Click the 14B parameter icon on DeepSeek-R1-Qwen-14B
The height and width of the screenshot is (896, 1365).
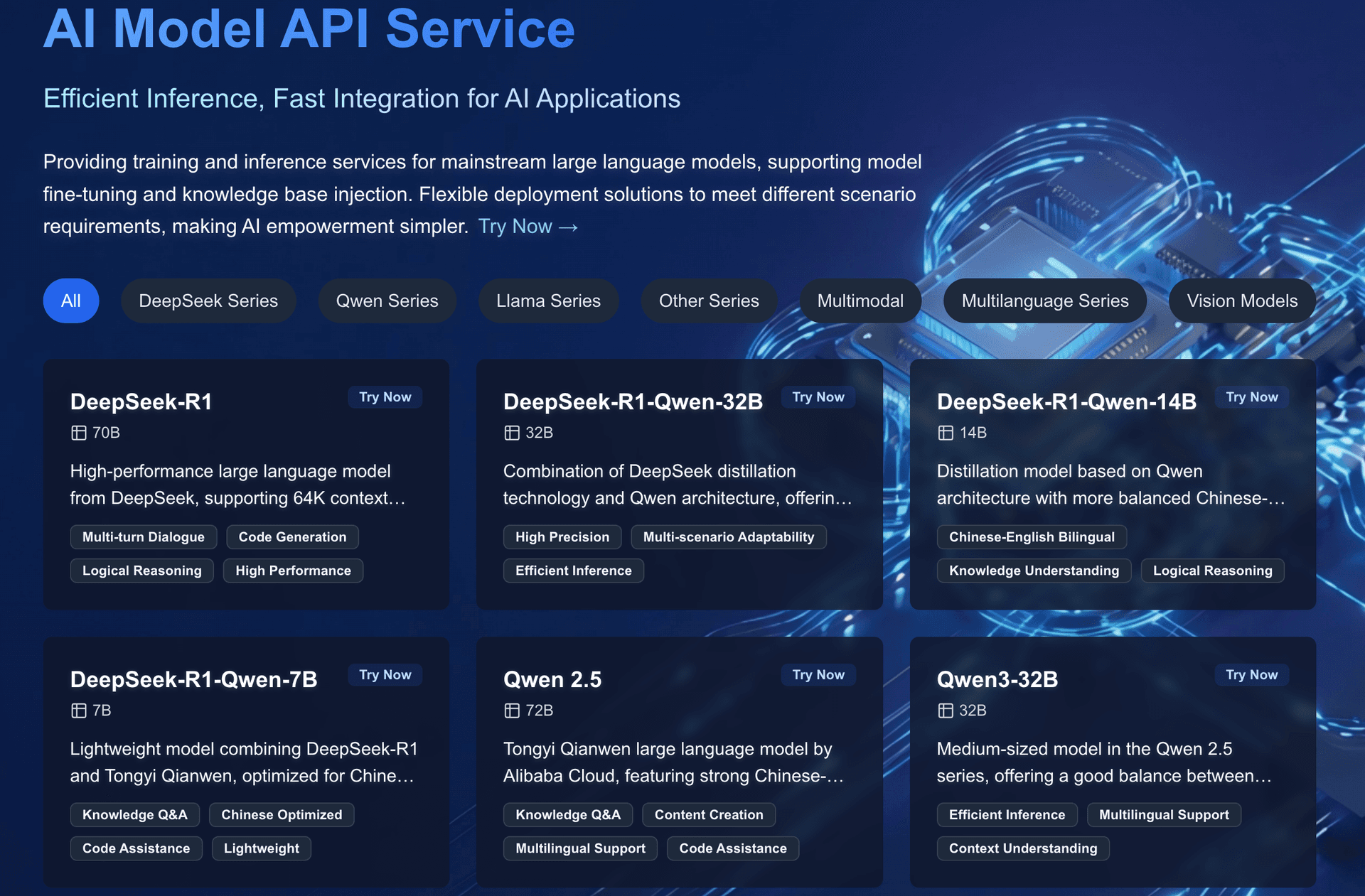click(x=946, y=432)
